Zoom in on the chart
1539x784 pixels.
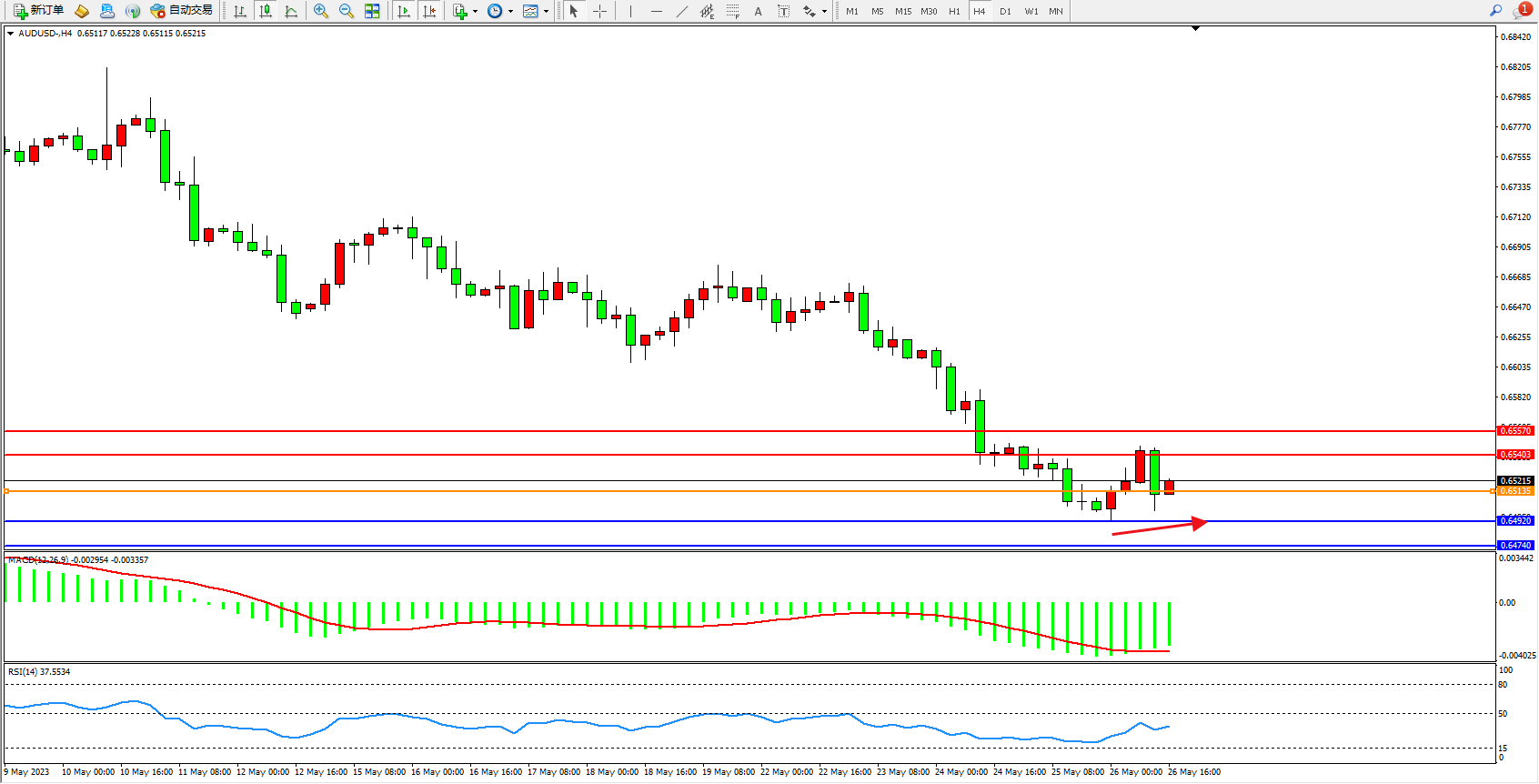pos(321,11)
